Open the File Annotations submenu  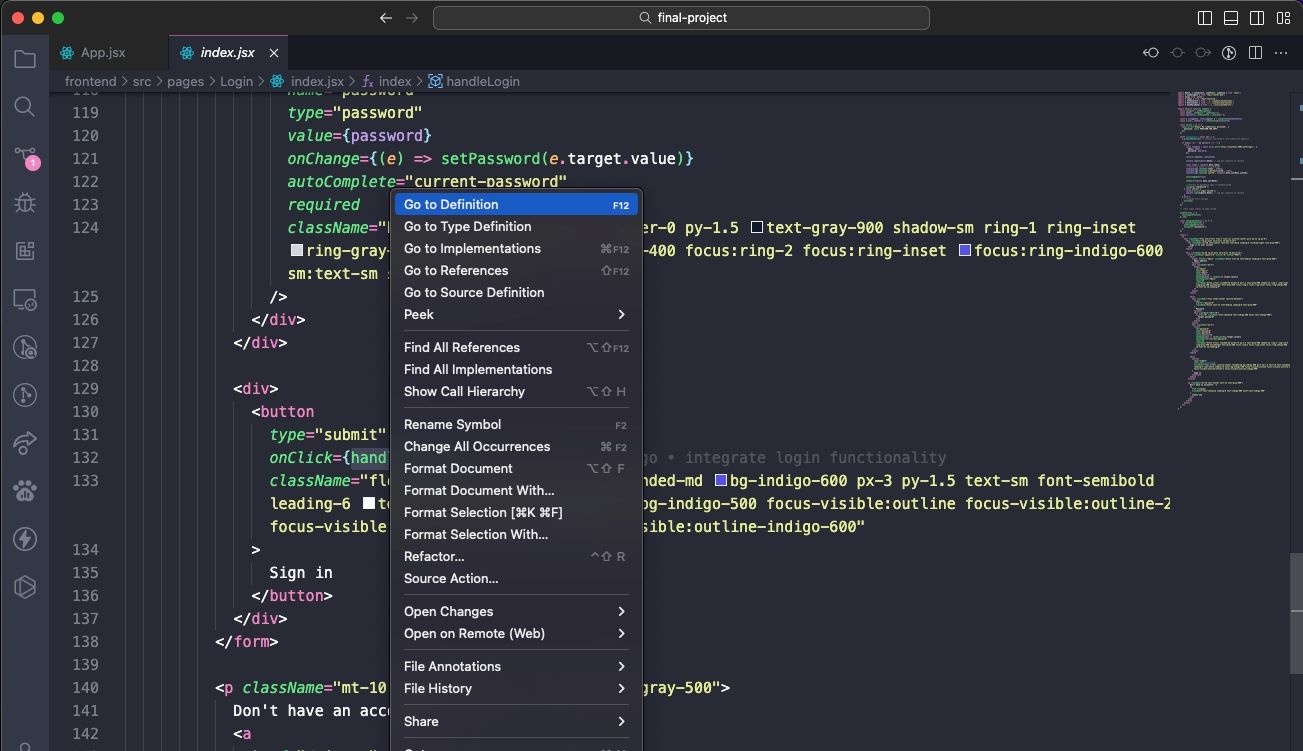tap(515, 666)
